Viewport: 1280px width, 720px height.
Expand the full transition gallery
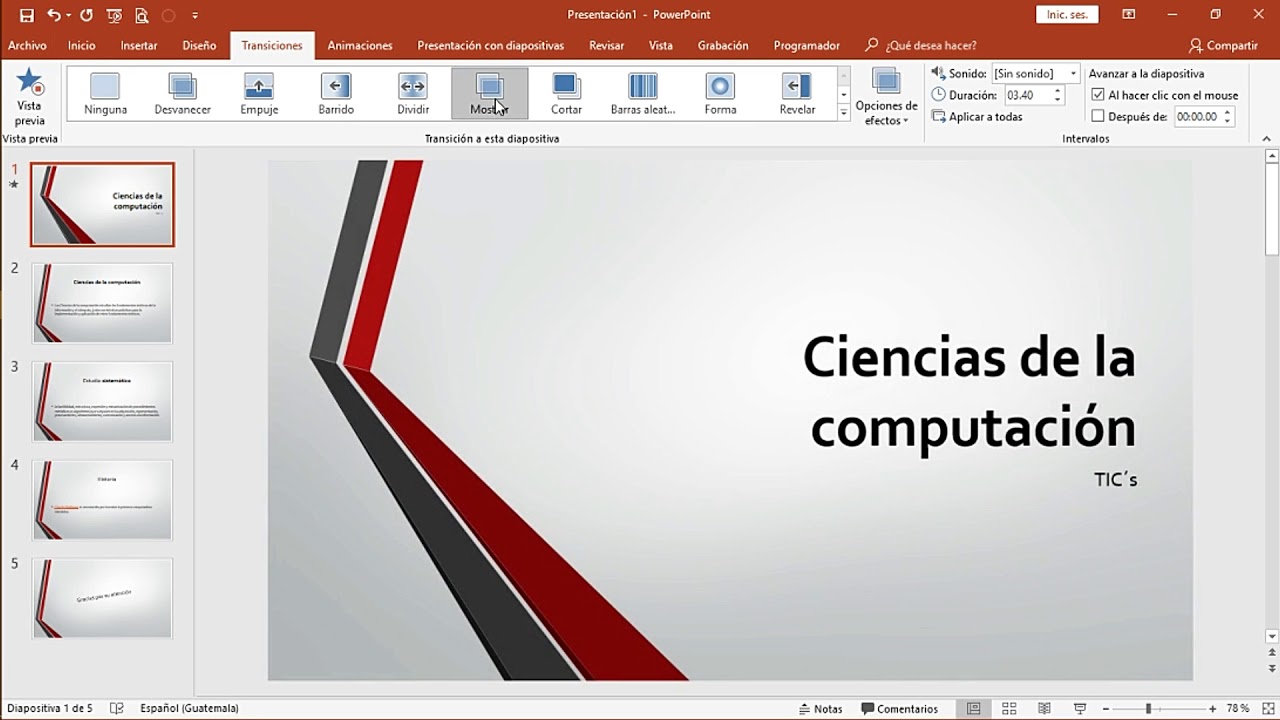(x=844, y=112)
